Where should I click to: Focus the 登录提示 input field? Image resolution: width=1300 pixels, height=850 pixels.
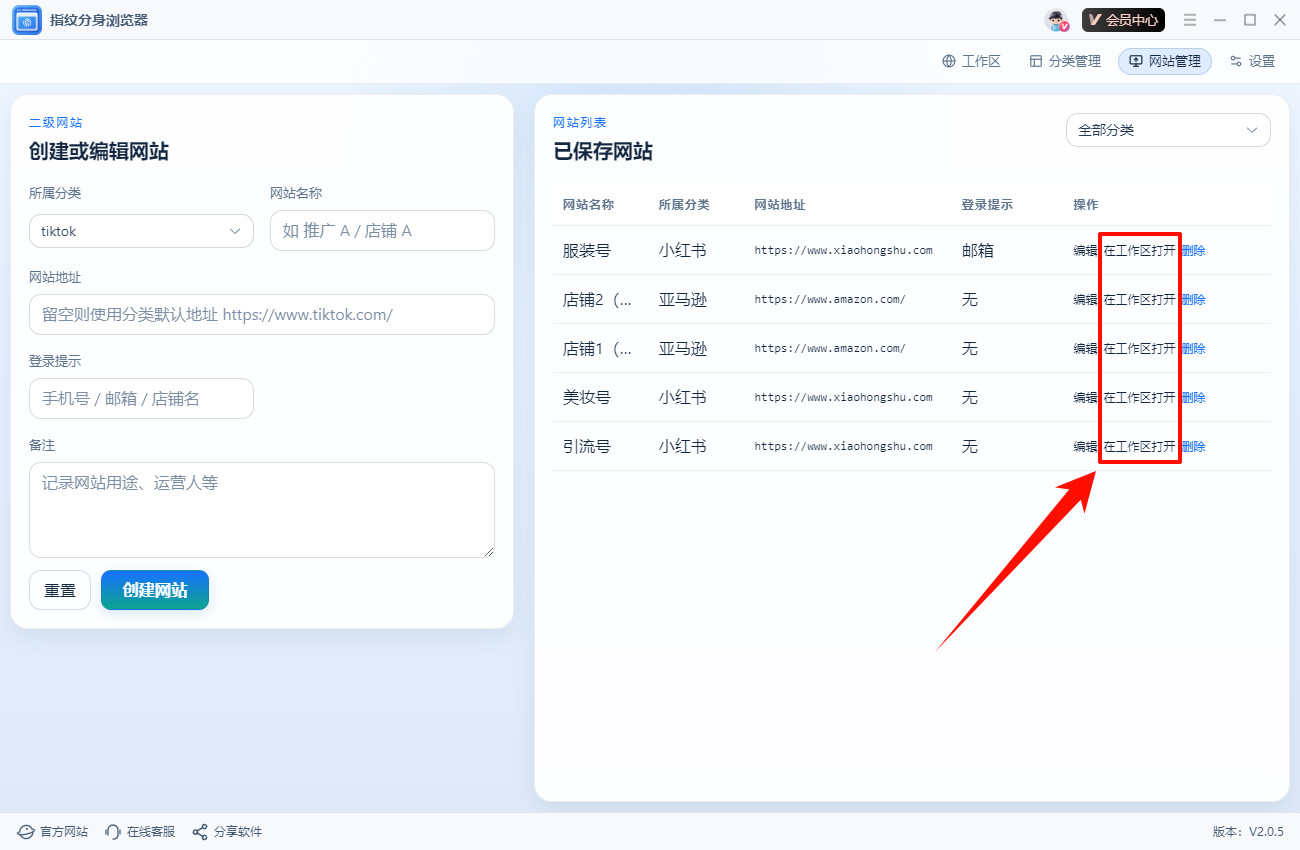click(141, 398)
